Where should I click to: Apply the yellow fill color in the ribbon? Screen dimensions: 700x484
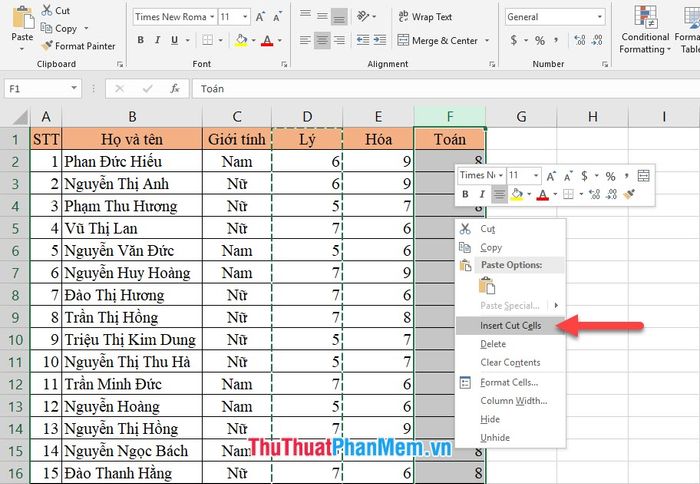[x=241, y=40]
